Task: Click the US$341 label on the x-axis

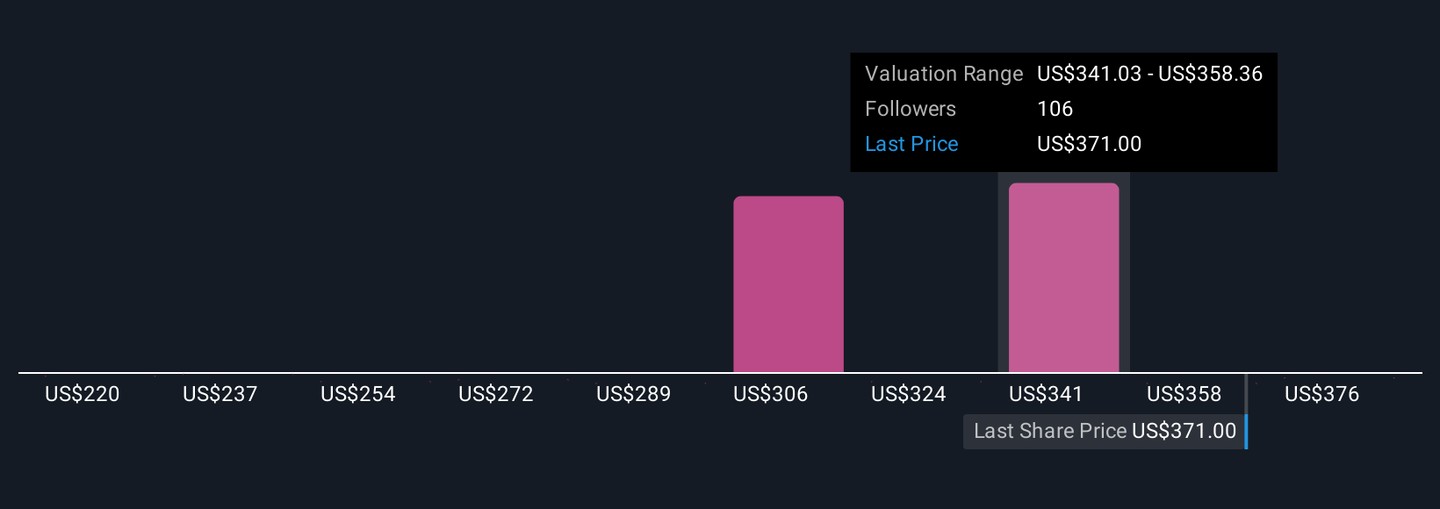Action: tap(1046, 394)
